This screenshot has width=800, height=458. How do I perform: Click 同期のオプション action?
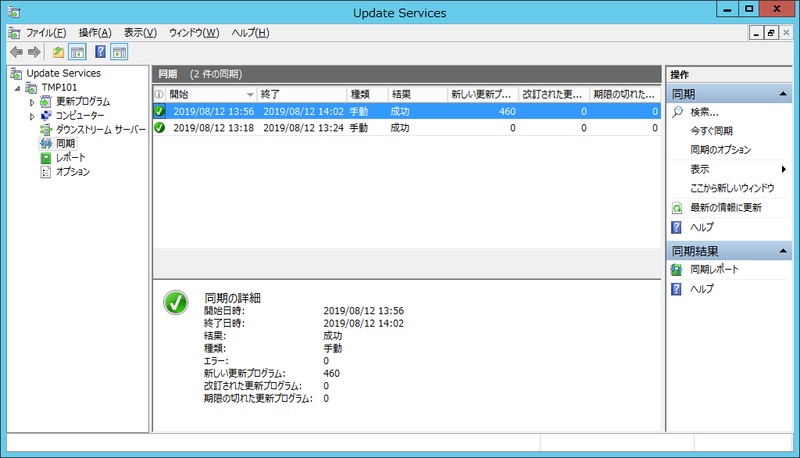click(x=720, y=150)
